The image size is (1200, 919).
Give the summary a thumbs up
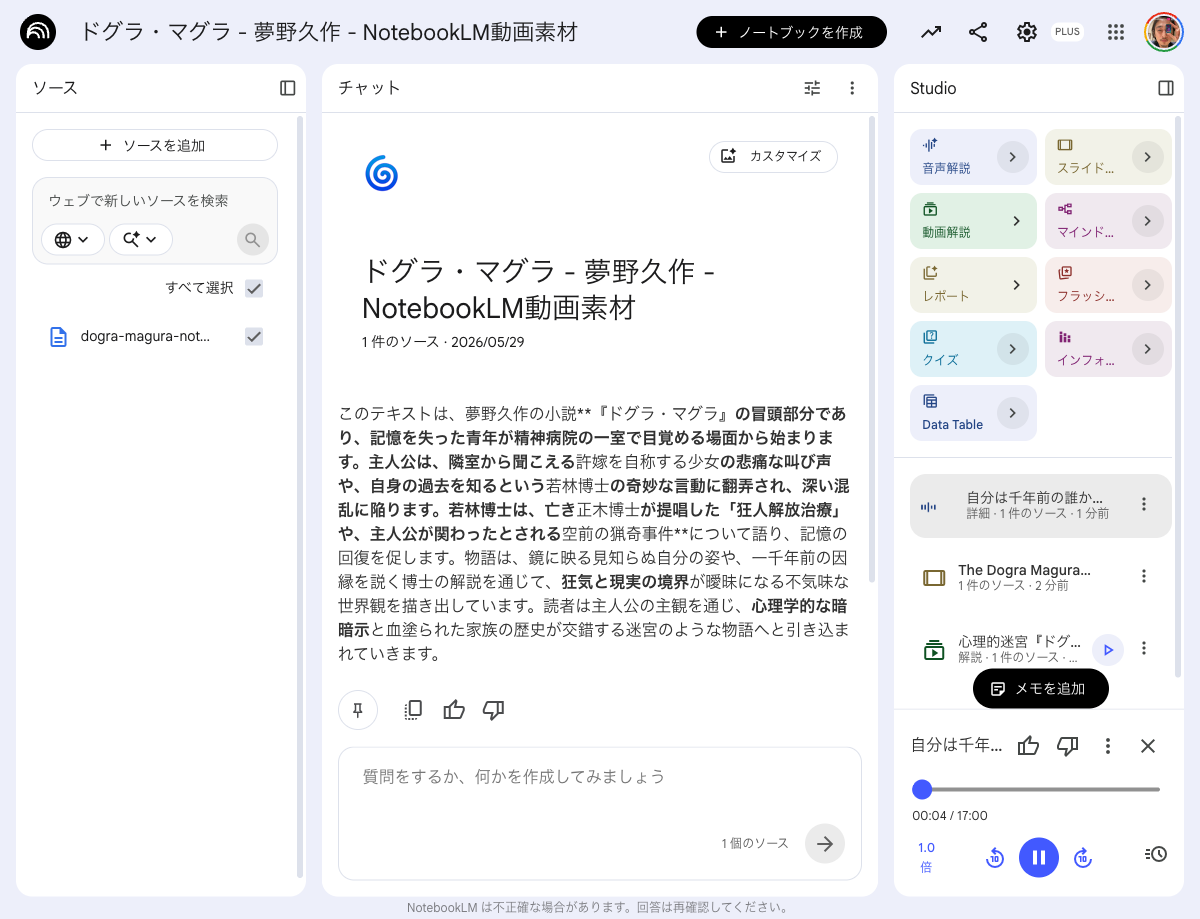(x=454, y=710)
